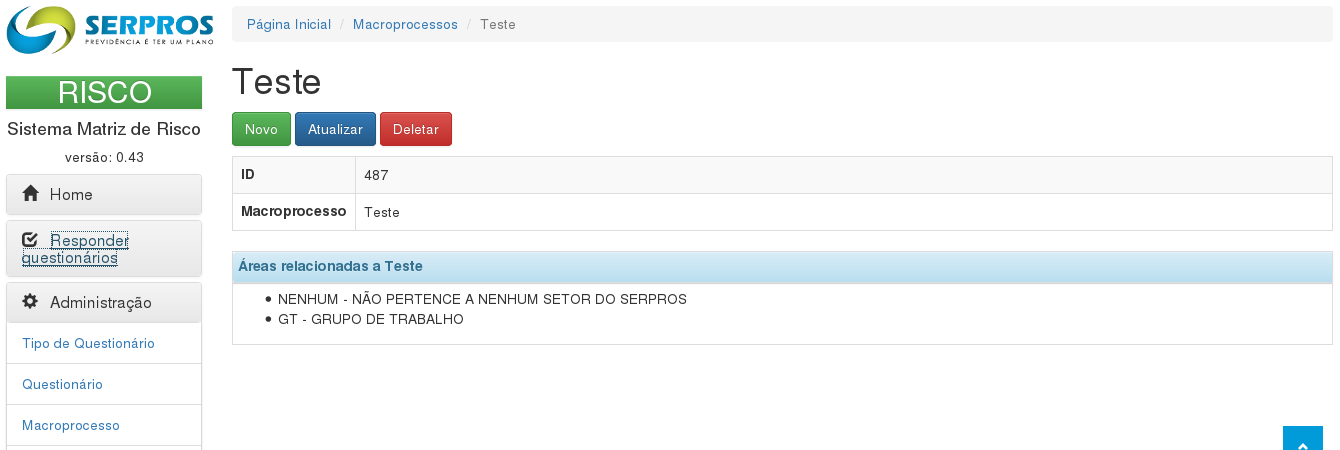Click the GT - GRUPO DE TRABALHO item

coord(370,319)
